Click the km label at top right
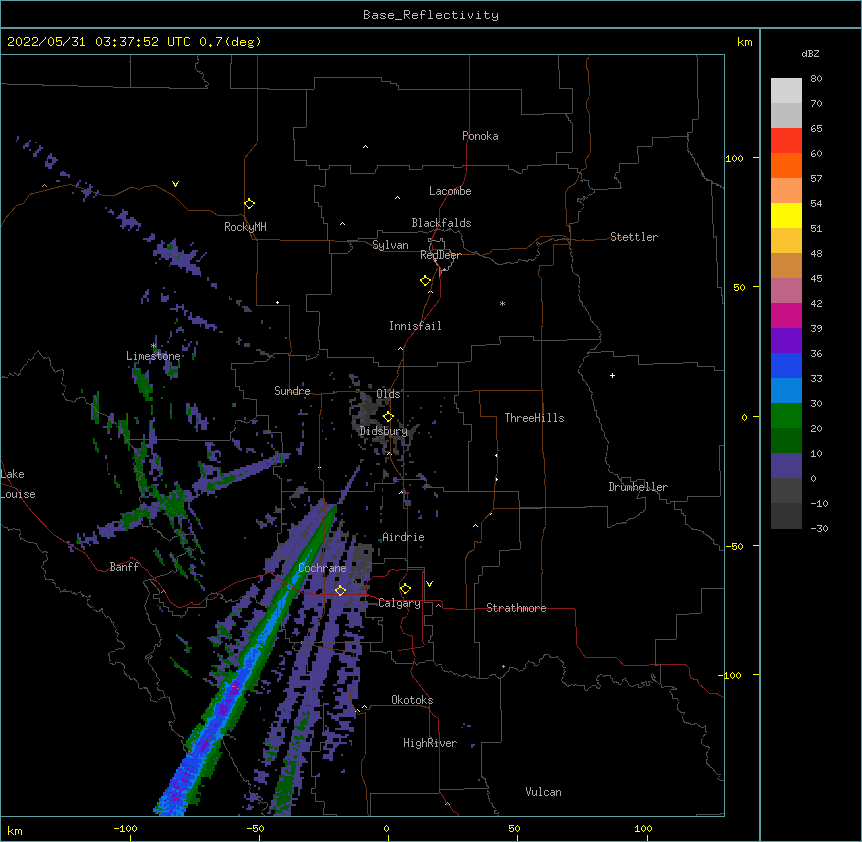The image size is (862, 842). coord(745,42)
